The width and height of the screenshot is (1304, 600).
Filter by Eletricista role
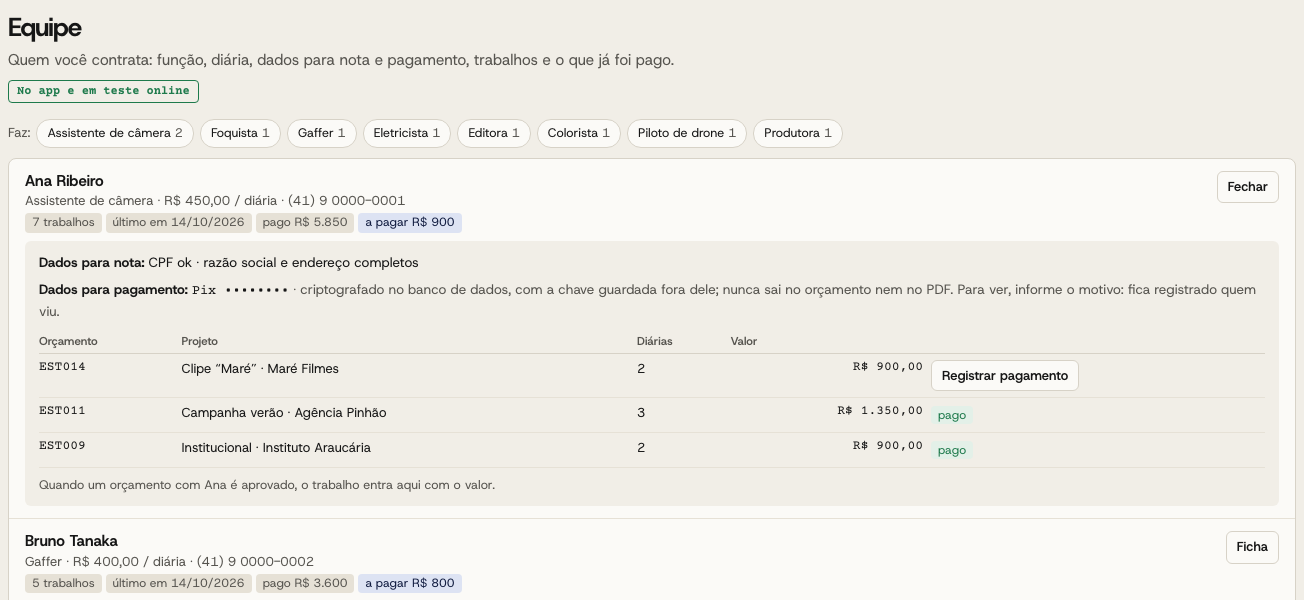coord(407,133)
